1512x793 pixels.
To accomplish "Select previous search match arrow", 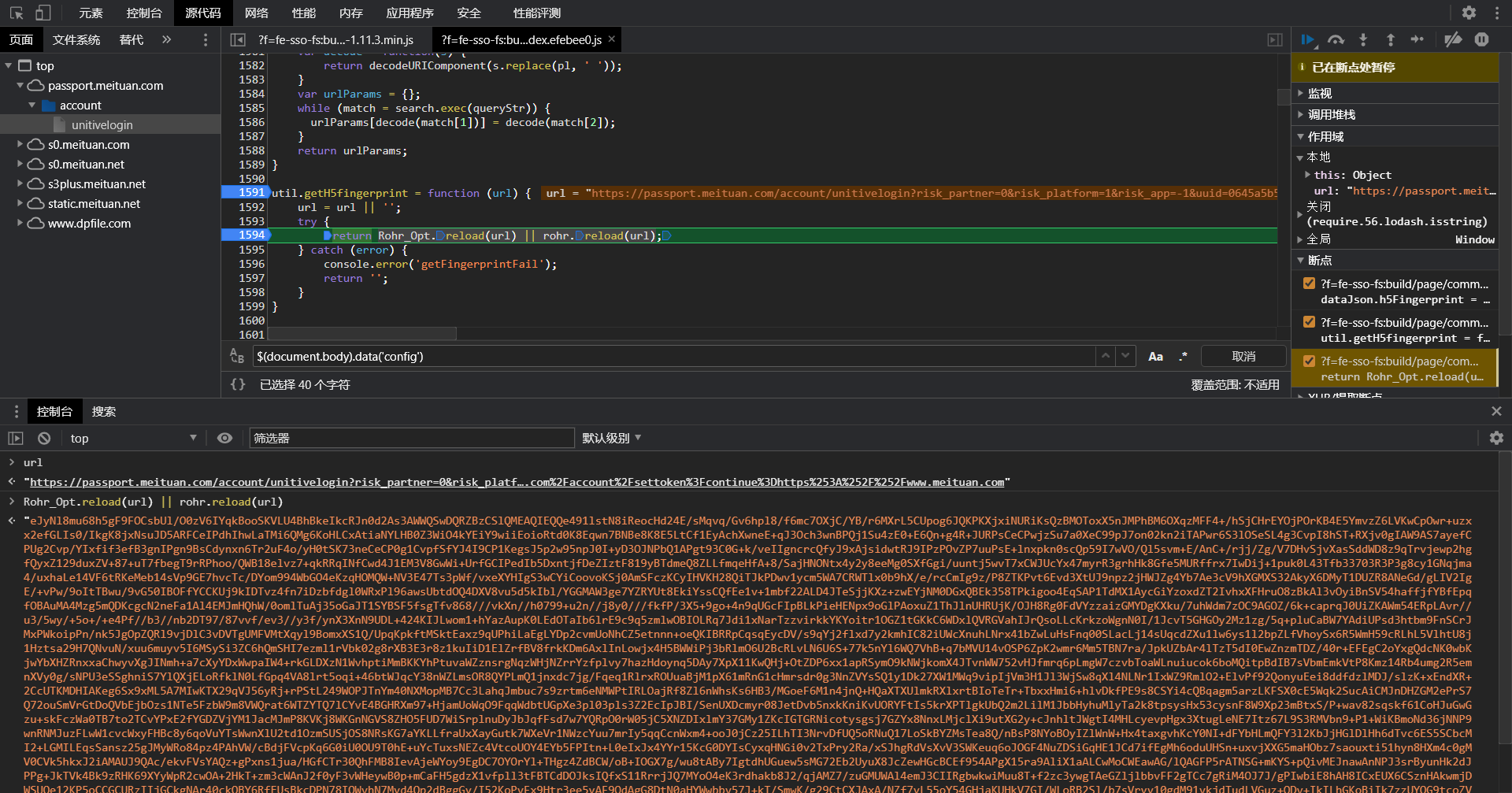I will (x=1106, y=356).
